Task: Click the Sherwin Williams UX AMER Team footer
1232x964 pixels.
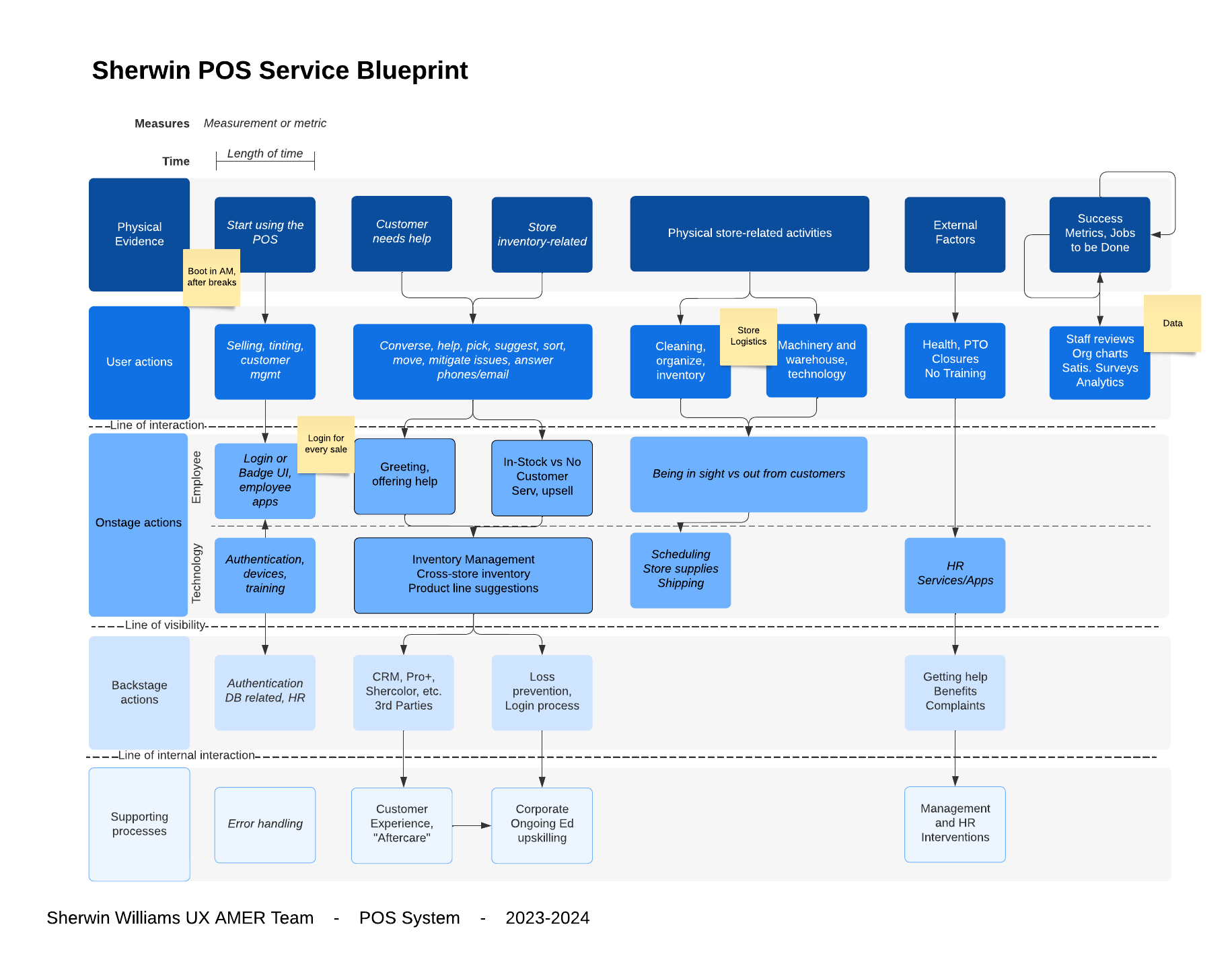Action: click(x=180, y=918)
